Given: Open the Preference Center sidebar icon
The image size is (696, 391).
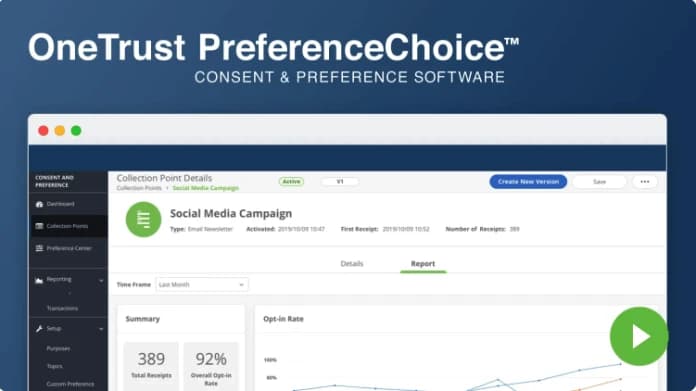Looking at the screenshot, I should tap(40, 248).
